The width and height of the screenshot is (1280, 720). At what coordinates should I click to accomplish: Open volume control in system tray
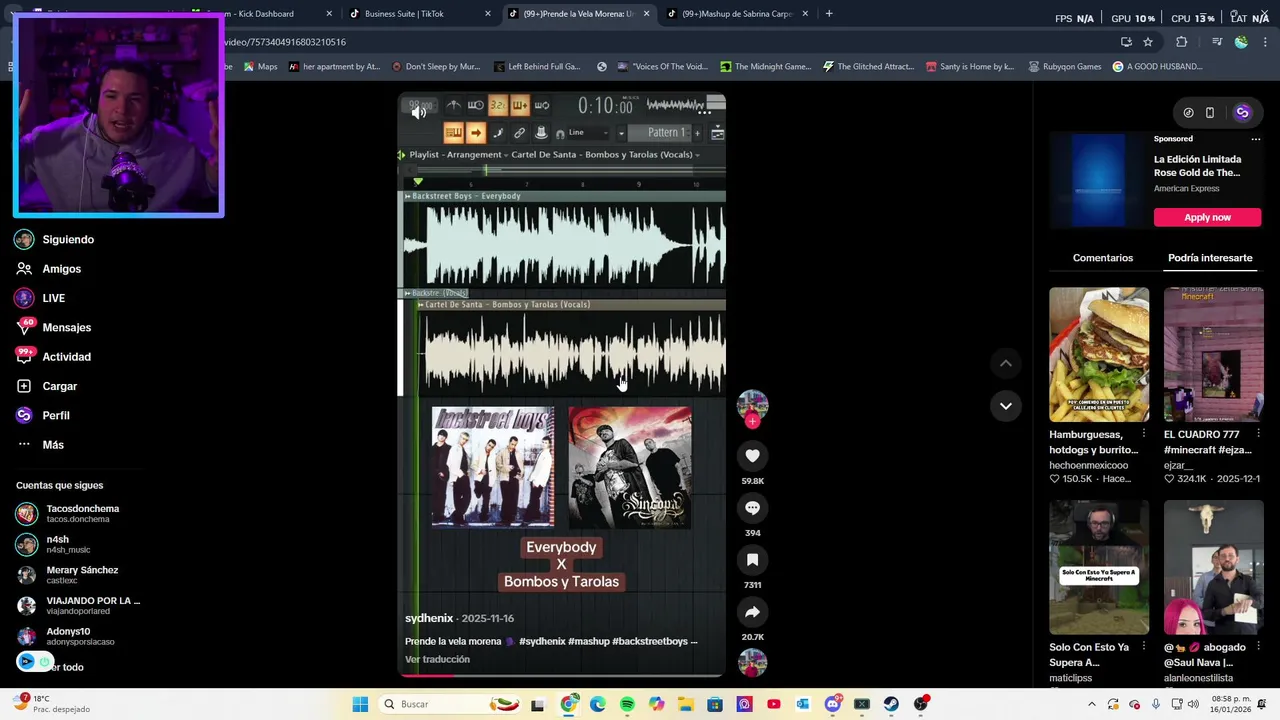[1193, 704]
